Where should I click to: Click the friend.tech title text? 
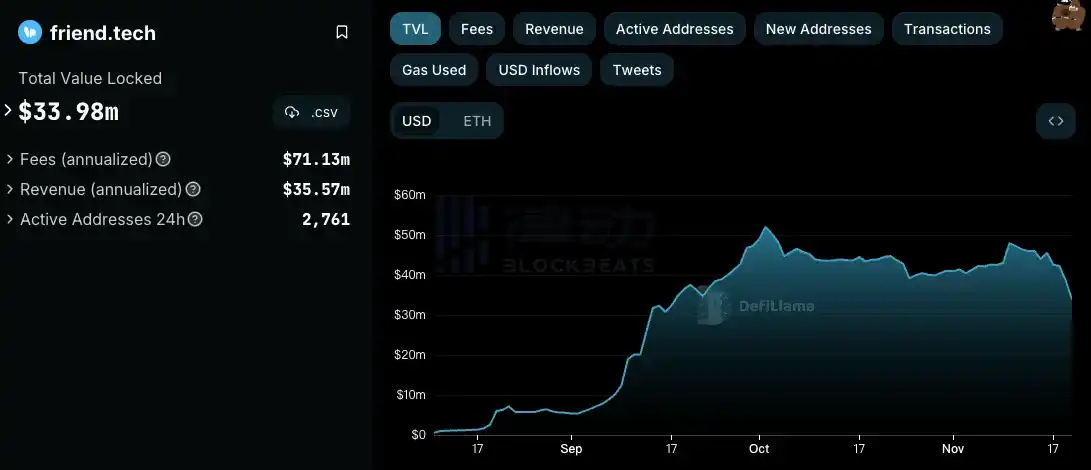coord(103,33)
